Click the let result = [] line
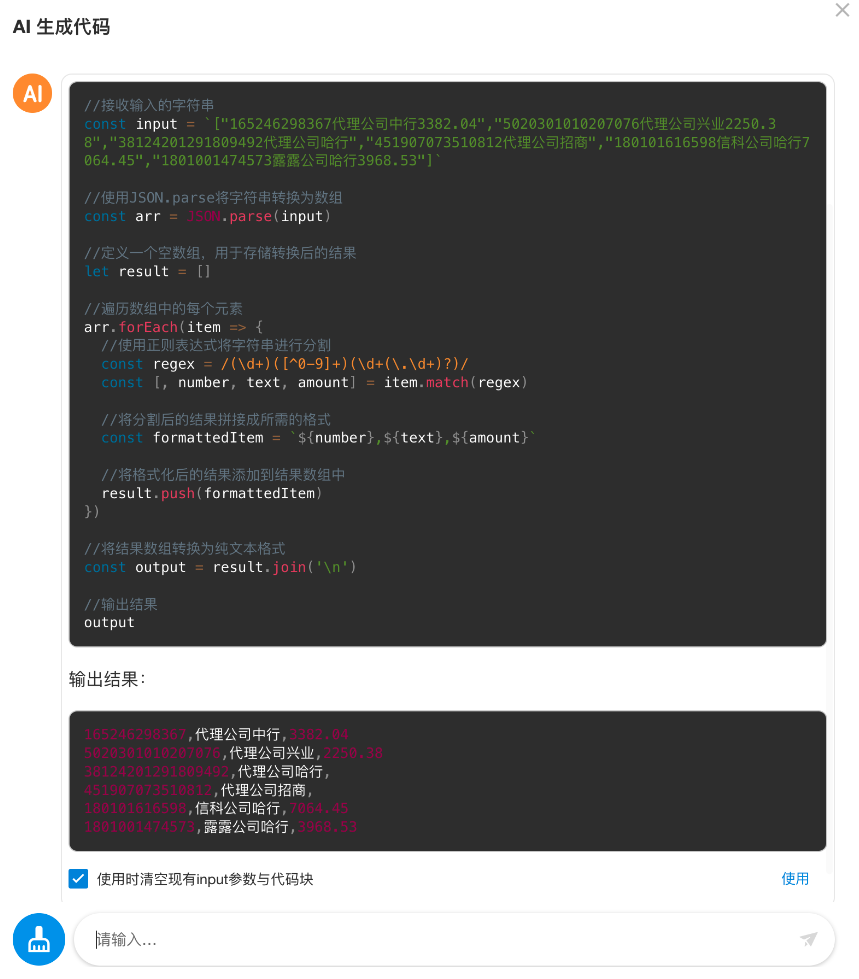 [x=147, y=271]
